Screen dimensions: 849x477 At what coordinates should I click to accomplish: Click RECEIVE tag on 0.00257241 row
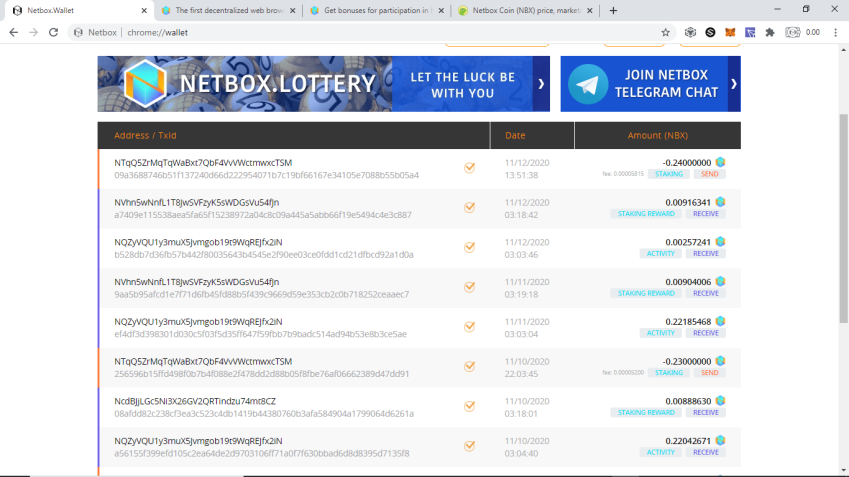[706, 253]
